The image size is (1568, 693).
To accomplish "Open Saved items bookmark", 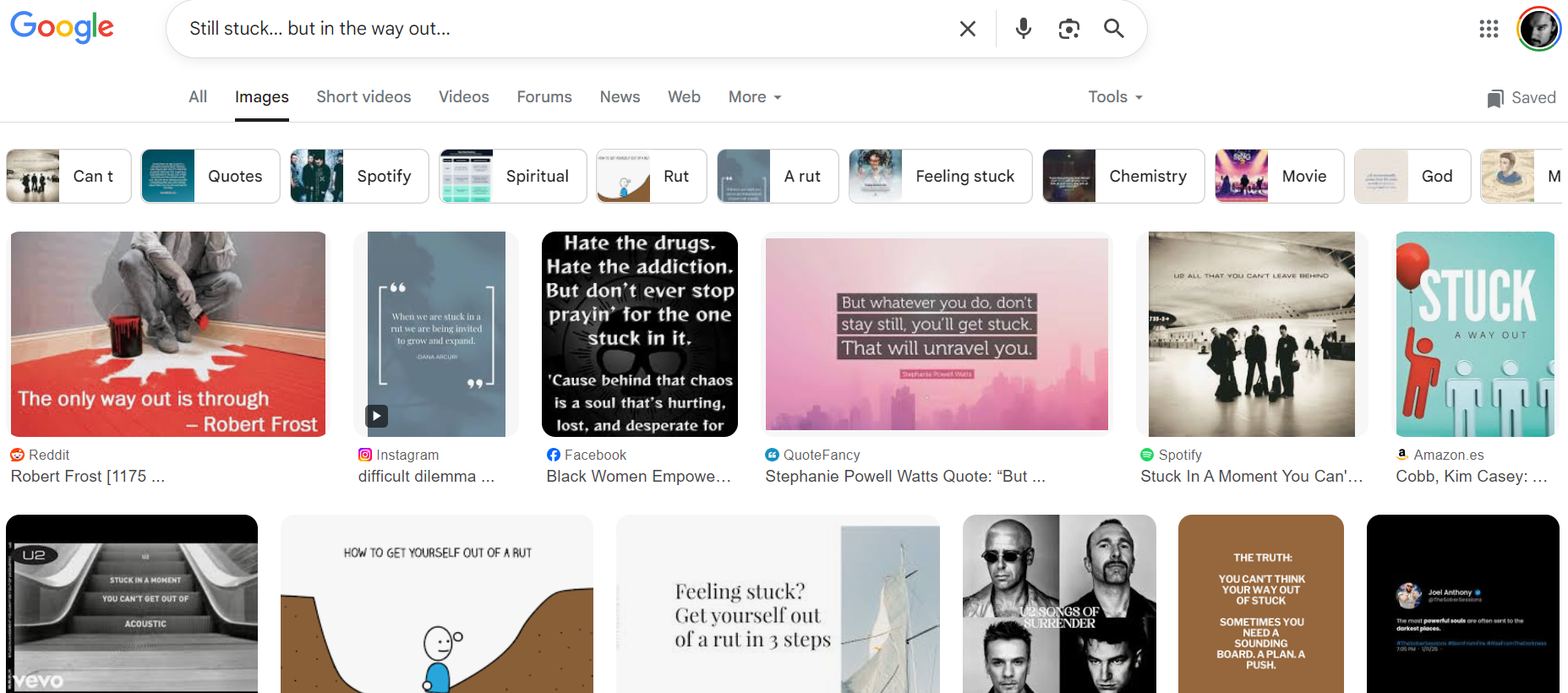I will coord(1522,98).
